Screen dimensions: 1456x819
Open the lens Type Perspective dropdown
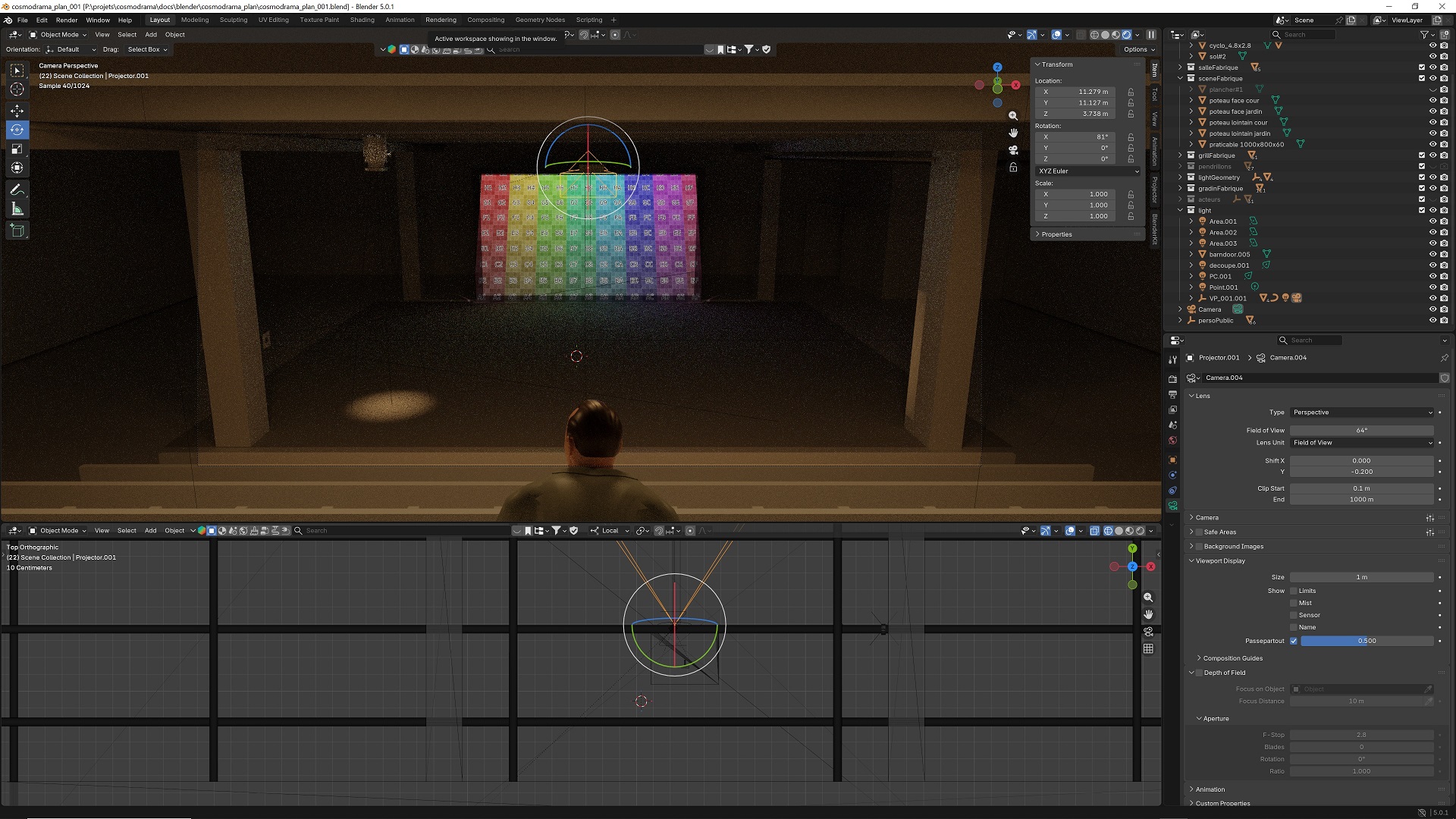pyautogui.click(x=1362, y=413)
